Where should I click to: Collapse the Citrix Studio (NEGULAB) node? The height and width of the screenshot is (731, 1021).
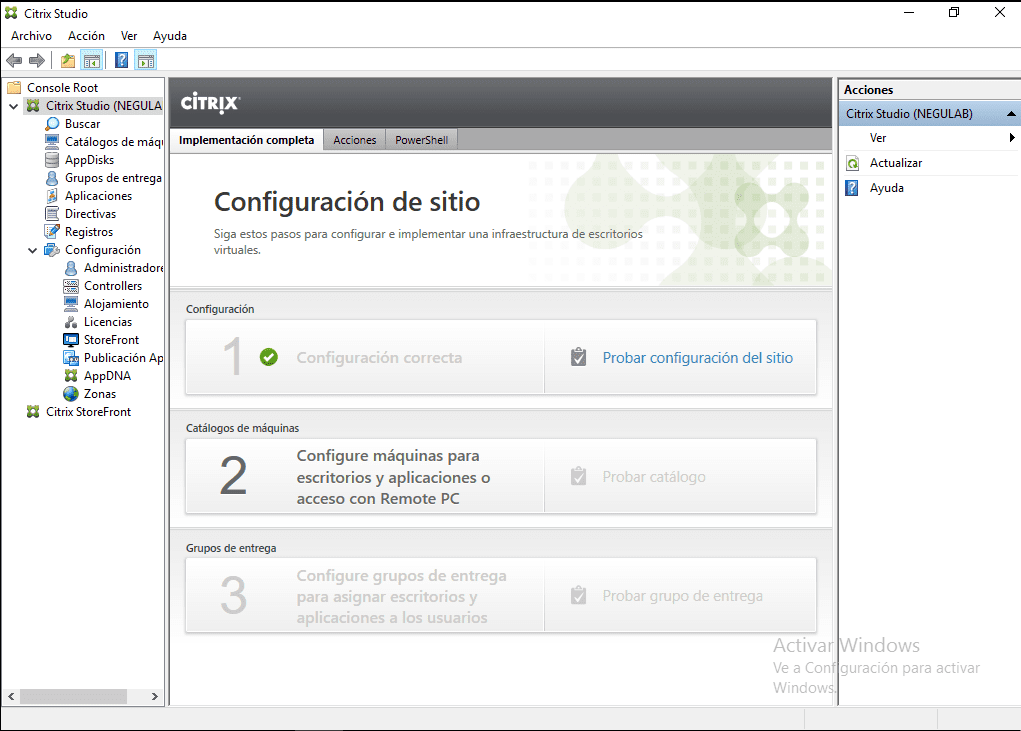(x=13, y=105)
